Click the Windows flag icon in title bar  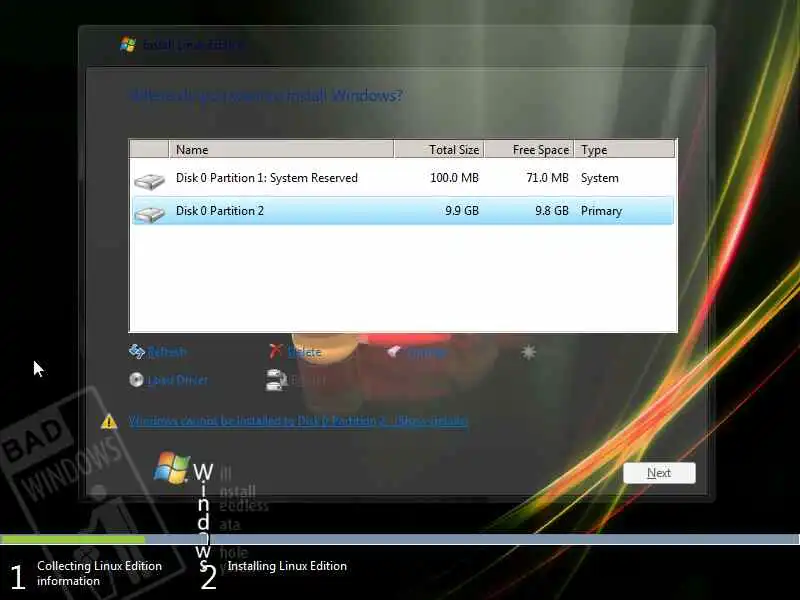point(128,44)
